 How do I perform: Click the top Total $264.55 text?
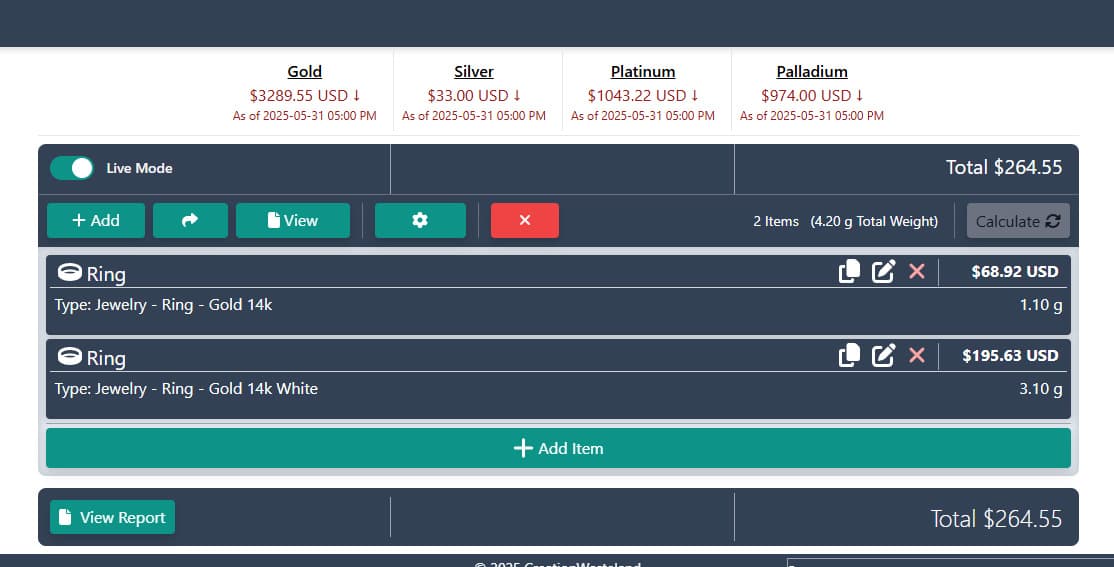pos(1004,168)
